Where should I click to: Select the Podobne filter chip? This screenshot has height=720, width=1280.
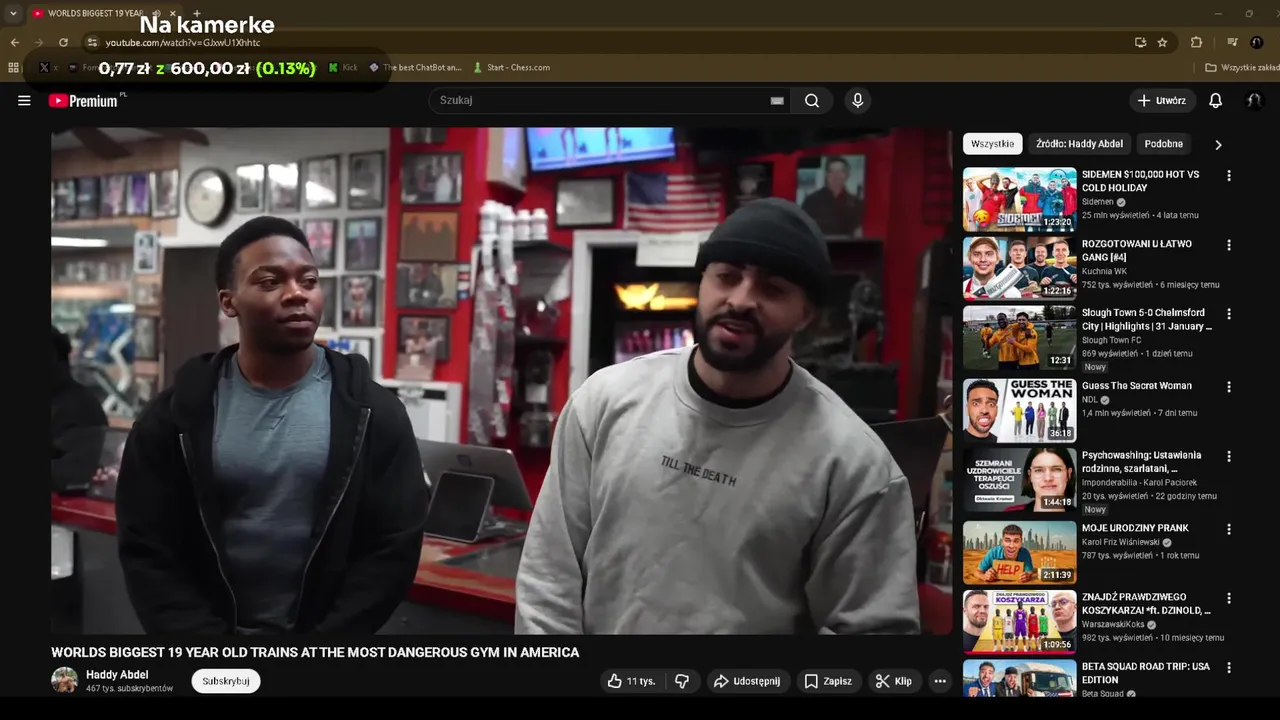coord(1163,144)
